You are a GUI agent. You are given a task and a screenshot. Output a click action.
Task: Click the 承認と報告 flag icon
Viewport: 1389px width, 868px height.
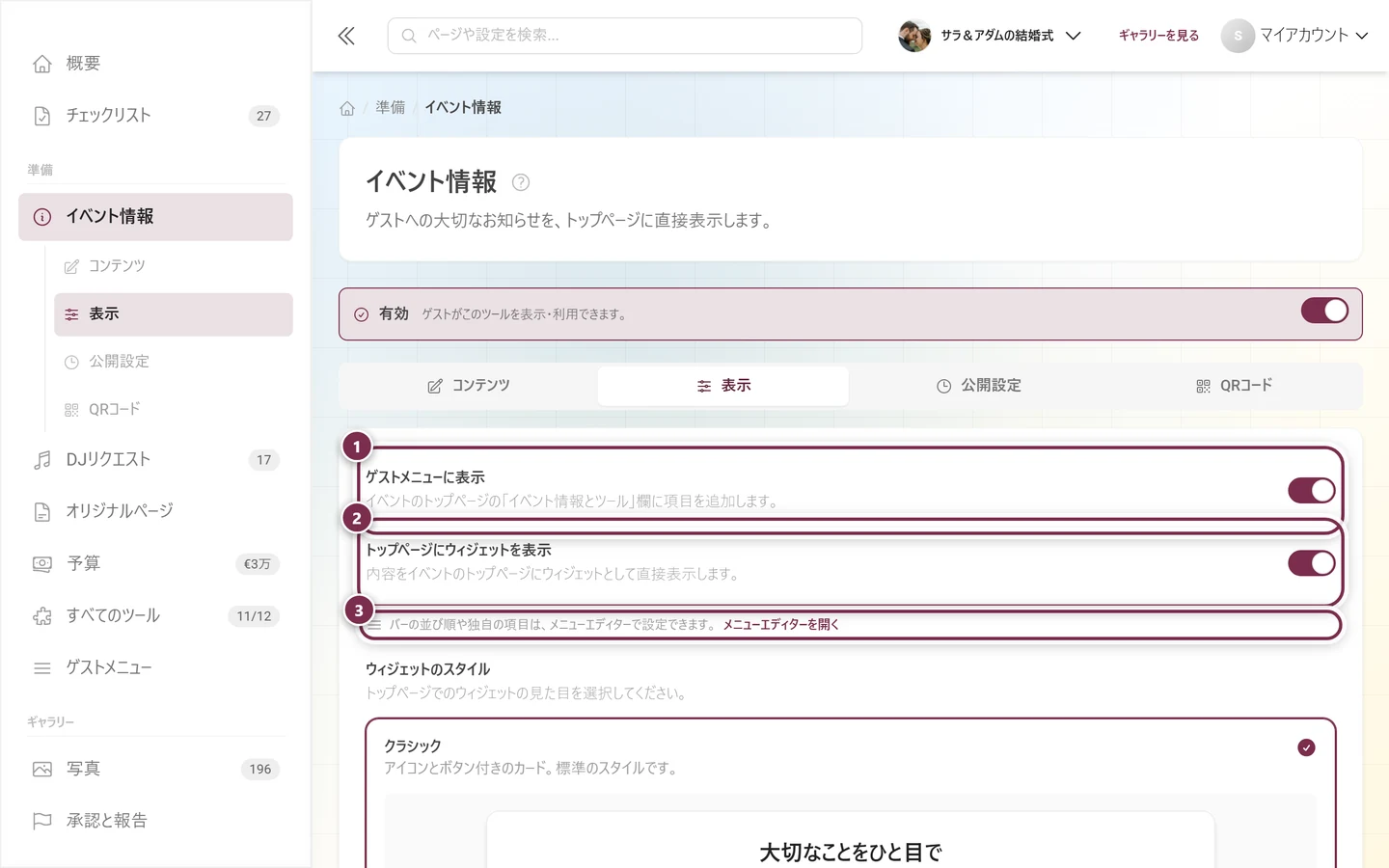[42, 821]
